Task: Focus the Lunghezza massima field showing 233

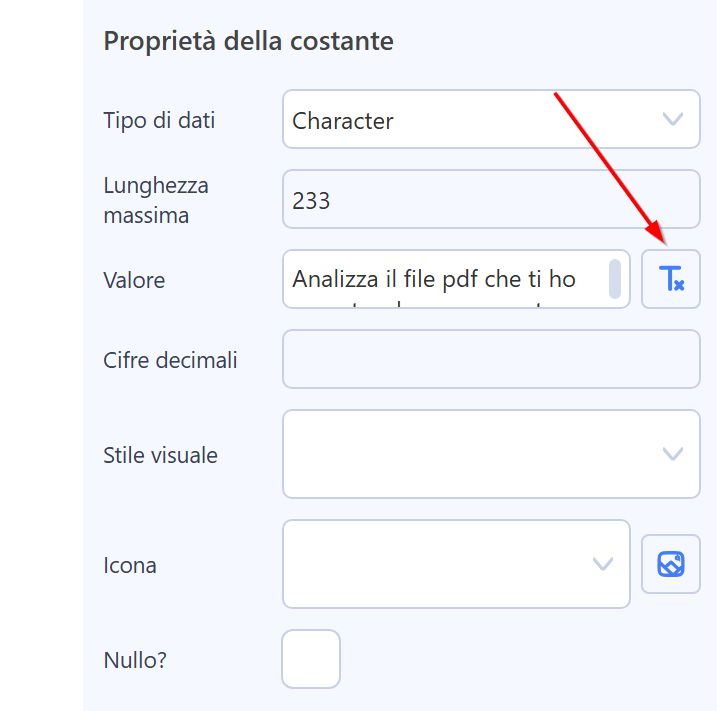Action: (491, 199)
